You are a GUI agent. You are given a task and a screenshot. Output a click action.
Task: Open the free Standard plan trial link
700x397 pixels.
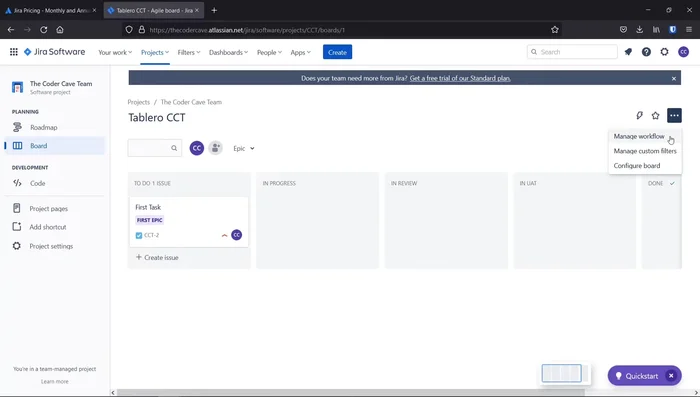460,78
